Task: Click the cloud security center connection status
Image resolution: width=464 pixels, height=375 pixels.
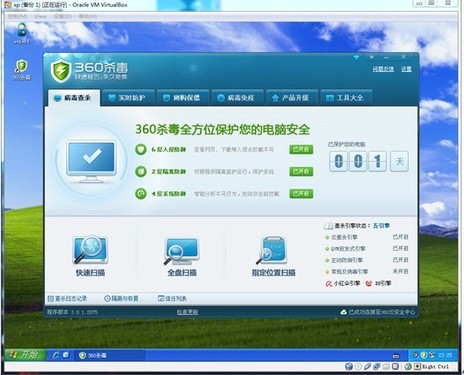Action: pyautogui.click(x=378, y=312)
